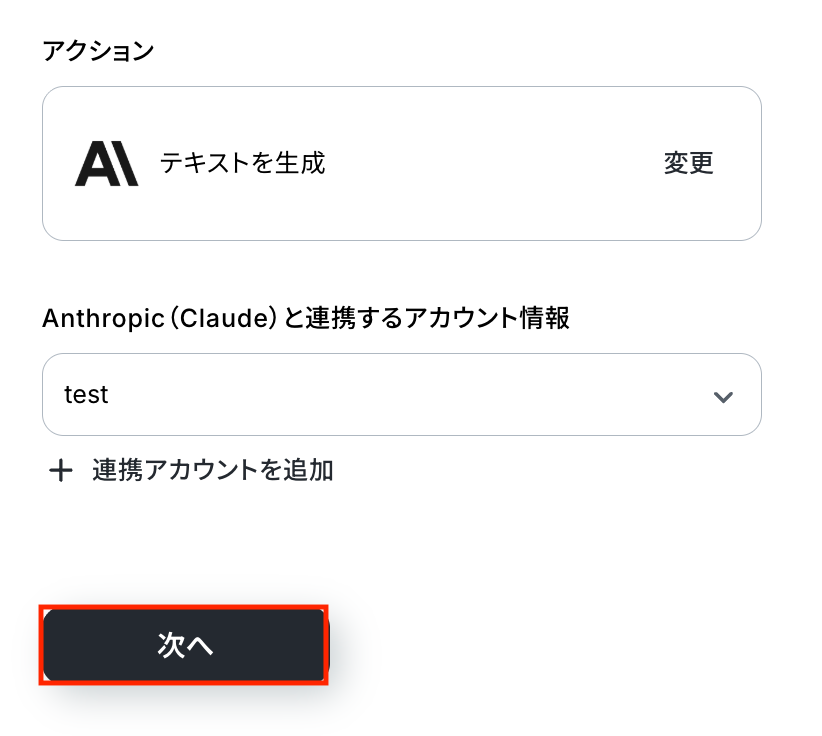This screenshot has width=822, height=736.
Task: Click the plus icon to add account
Action: (61, 470)
